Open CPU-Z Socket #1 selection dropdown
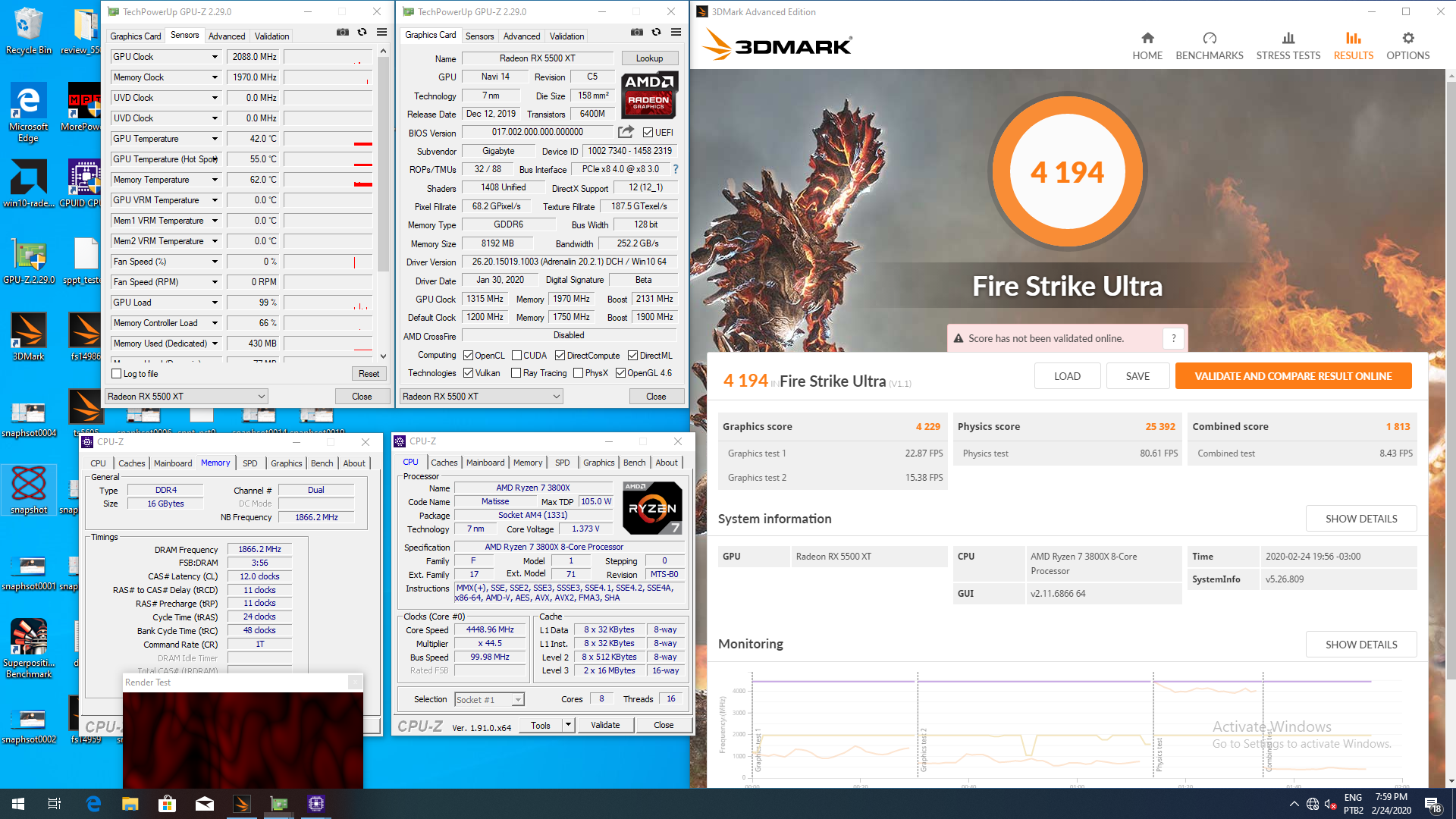 pyautogui.click(x=489, y=699)
